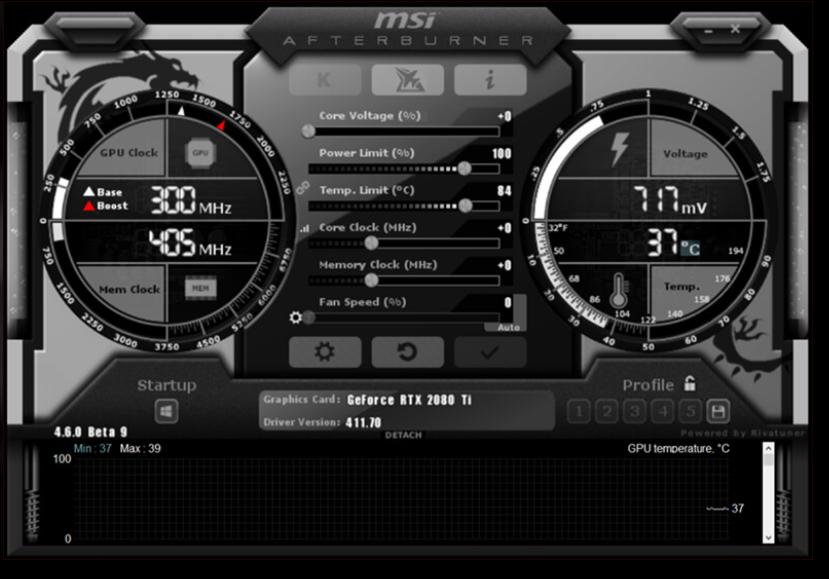Image resolution: width=829 pixels, height=579 pixels.
Task: Open the Kombustor K button
Action: 325,80
